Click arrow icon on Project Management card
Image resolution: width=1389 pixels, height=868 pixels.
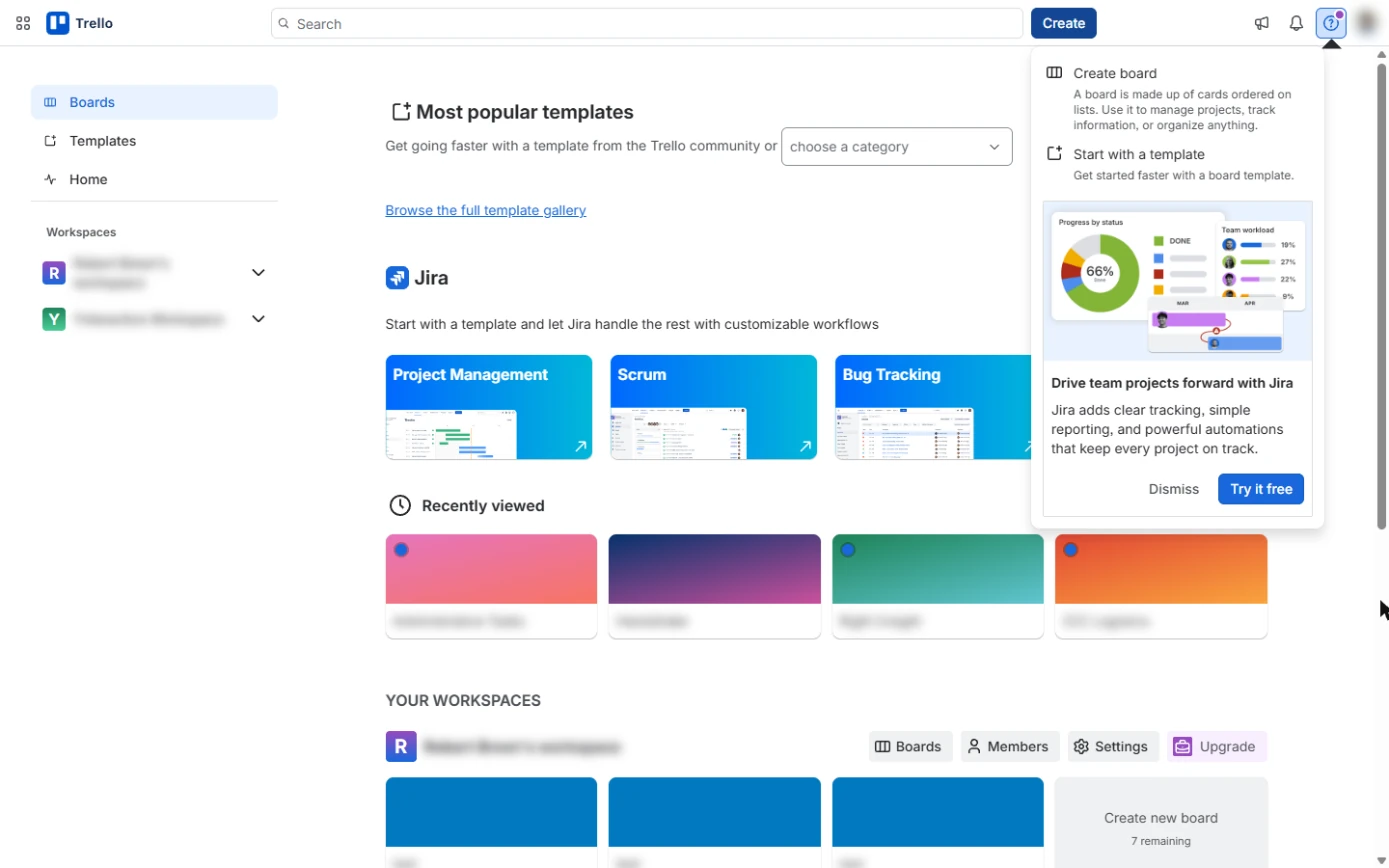pyautogui.click(x=580, y=447)
